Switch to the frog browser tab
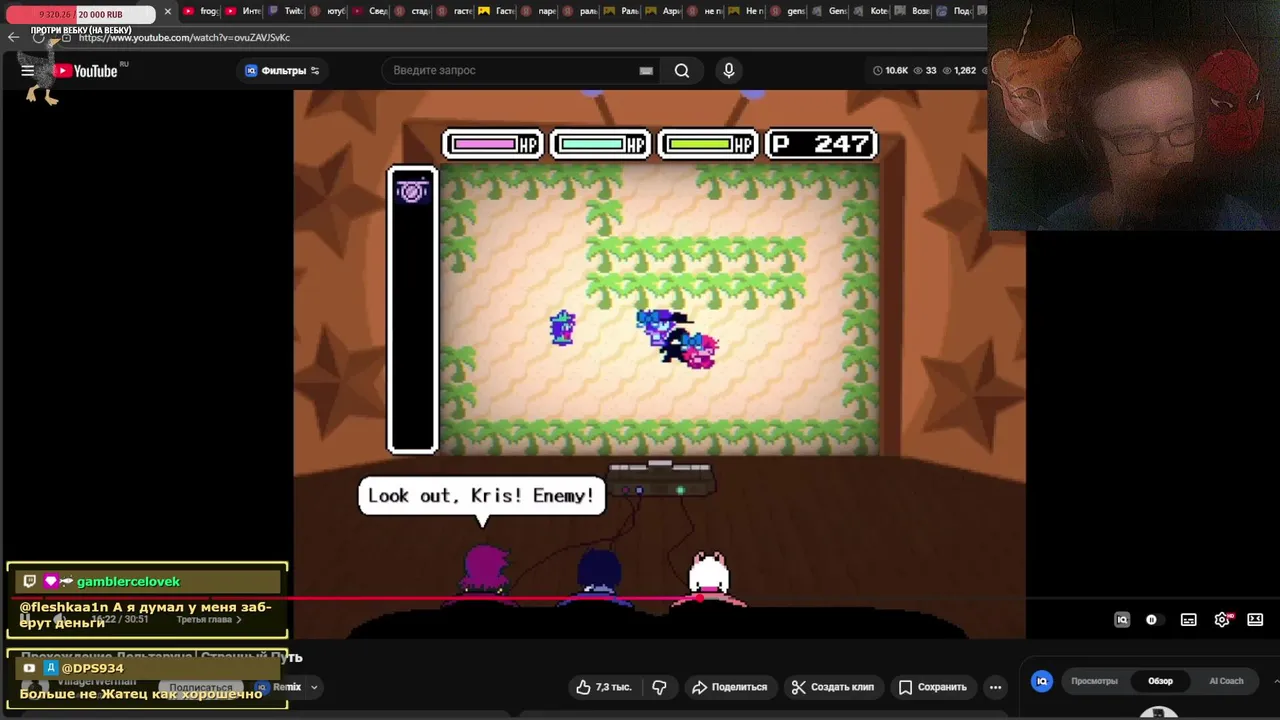Screen dimensions: 1280x720 point(201,12)
